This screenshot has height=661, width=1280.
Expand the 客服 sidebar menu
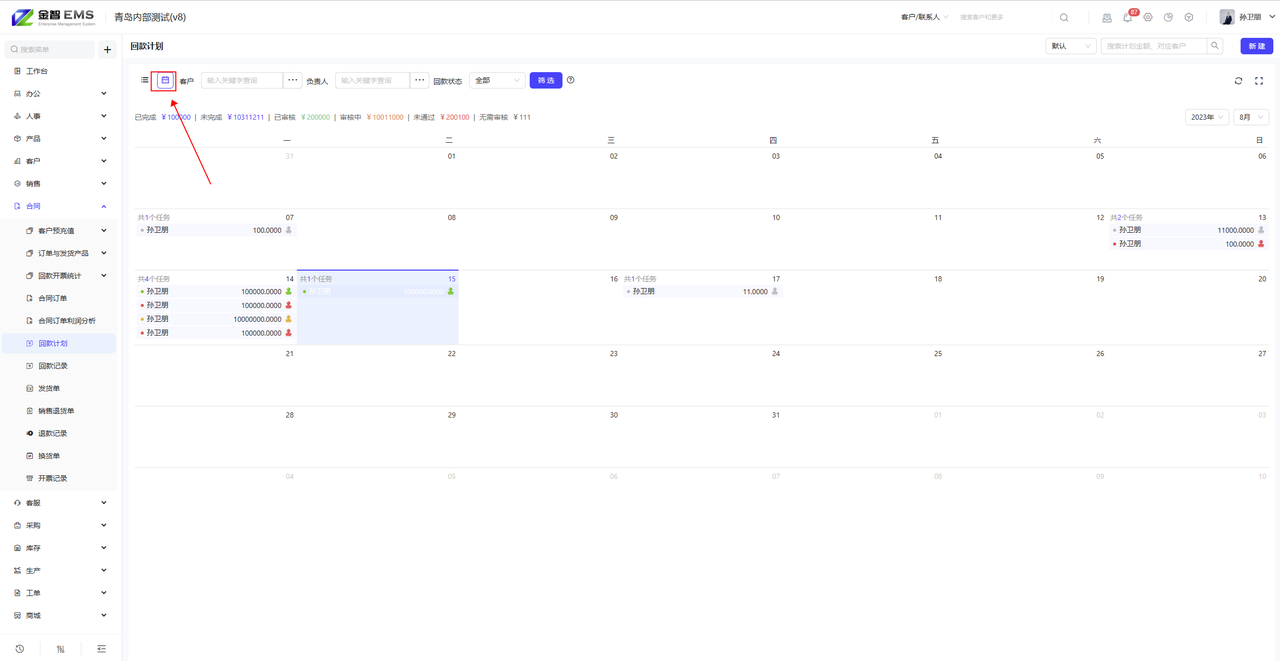click(60, 503)
